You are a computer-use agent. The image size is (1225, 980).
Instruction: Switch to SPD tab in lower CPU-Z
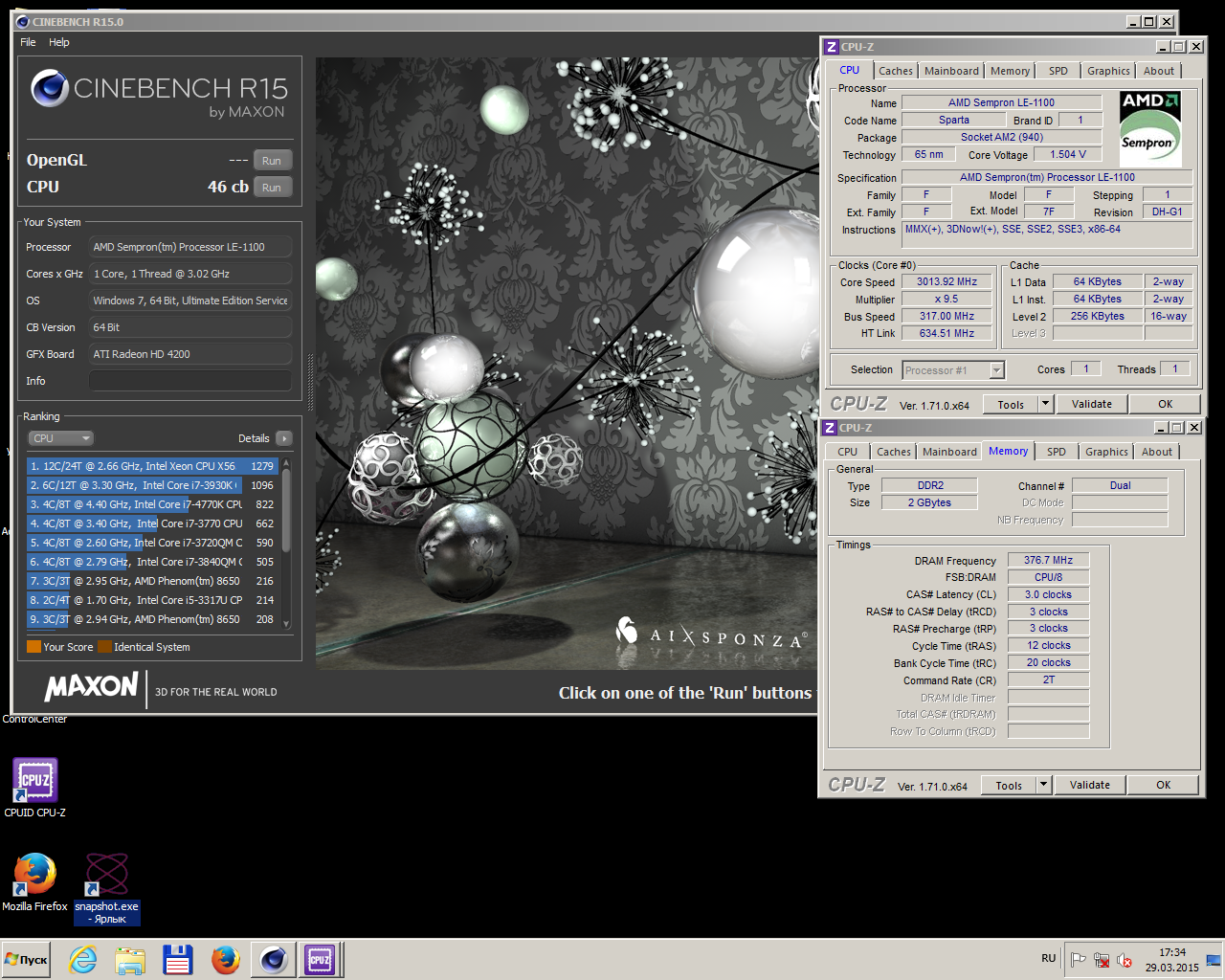1056,452
